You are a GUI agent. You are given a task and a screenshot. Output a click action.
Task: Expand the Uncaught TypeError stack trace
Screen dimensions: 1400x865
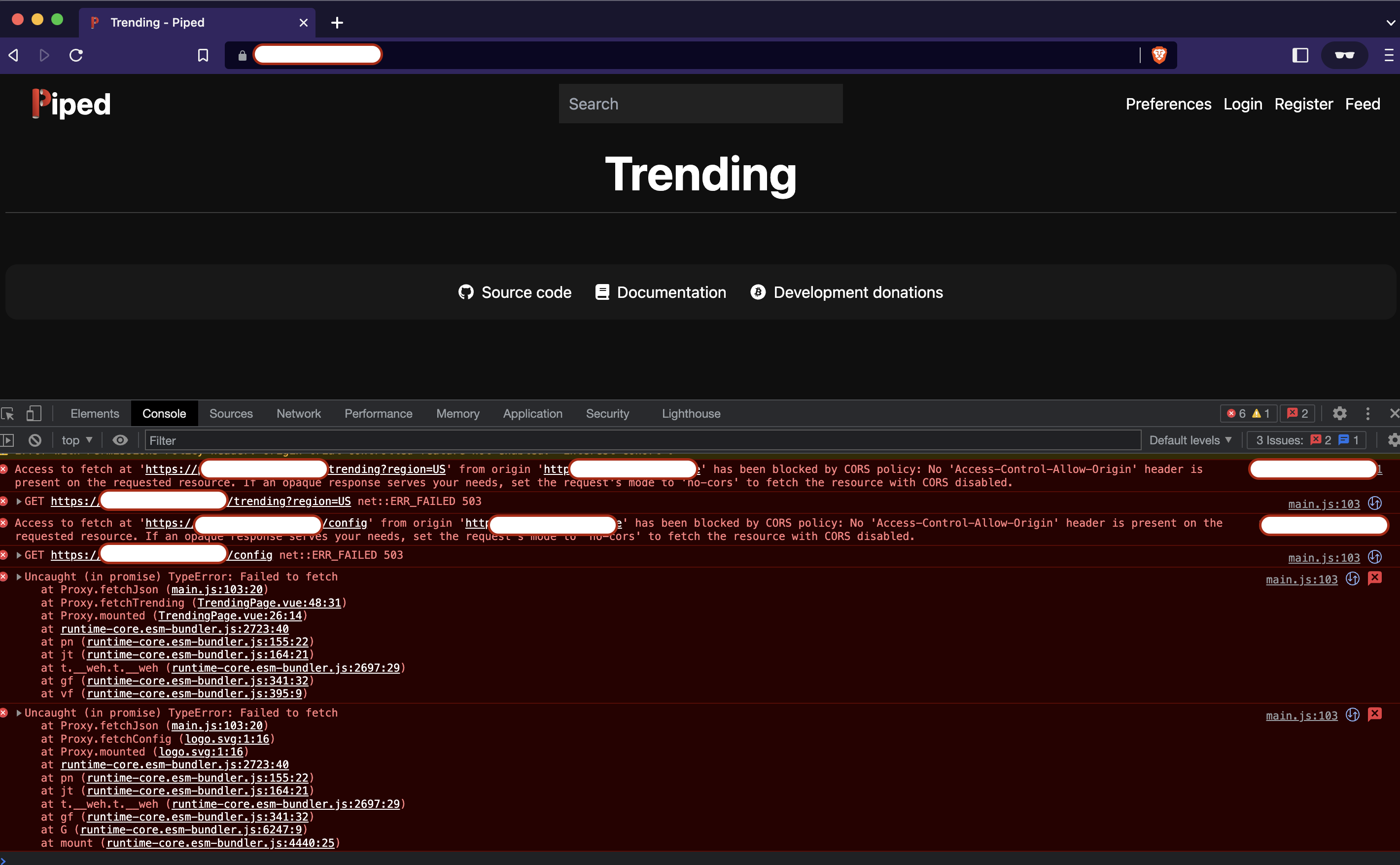point(19,576)
